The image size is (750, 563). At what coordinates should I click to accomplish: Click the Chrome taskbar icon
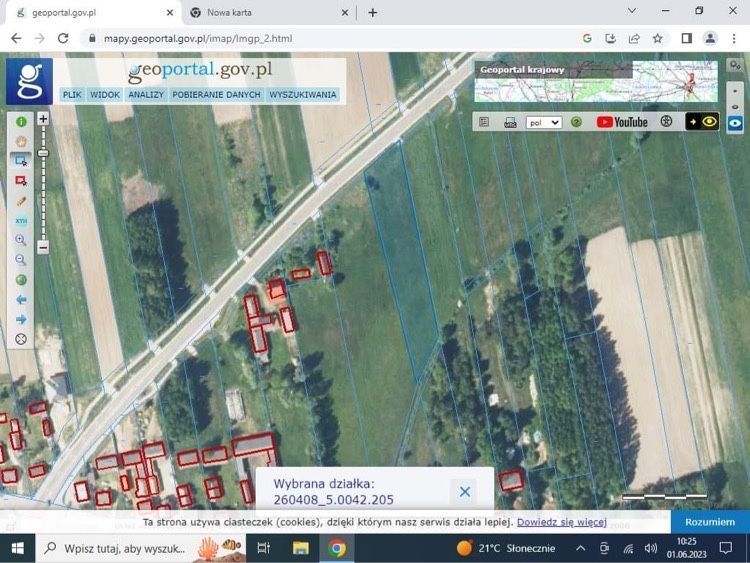point(337,548)
